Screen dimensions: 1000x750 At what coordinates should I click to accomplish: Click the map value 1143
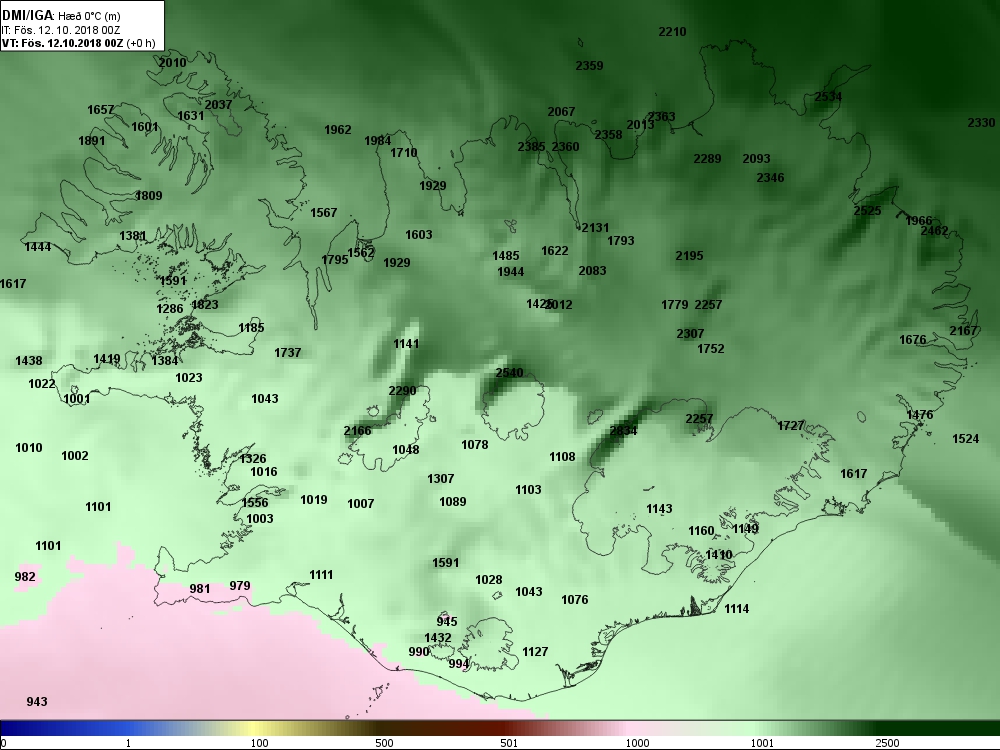coord(659,508)
